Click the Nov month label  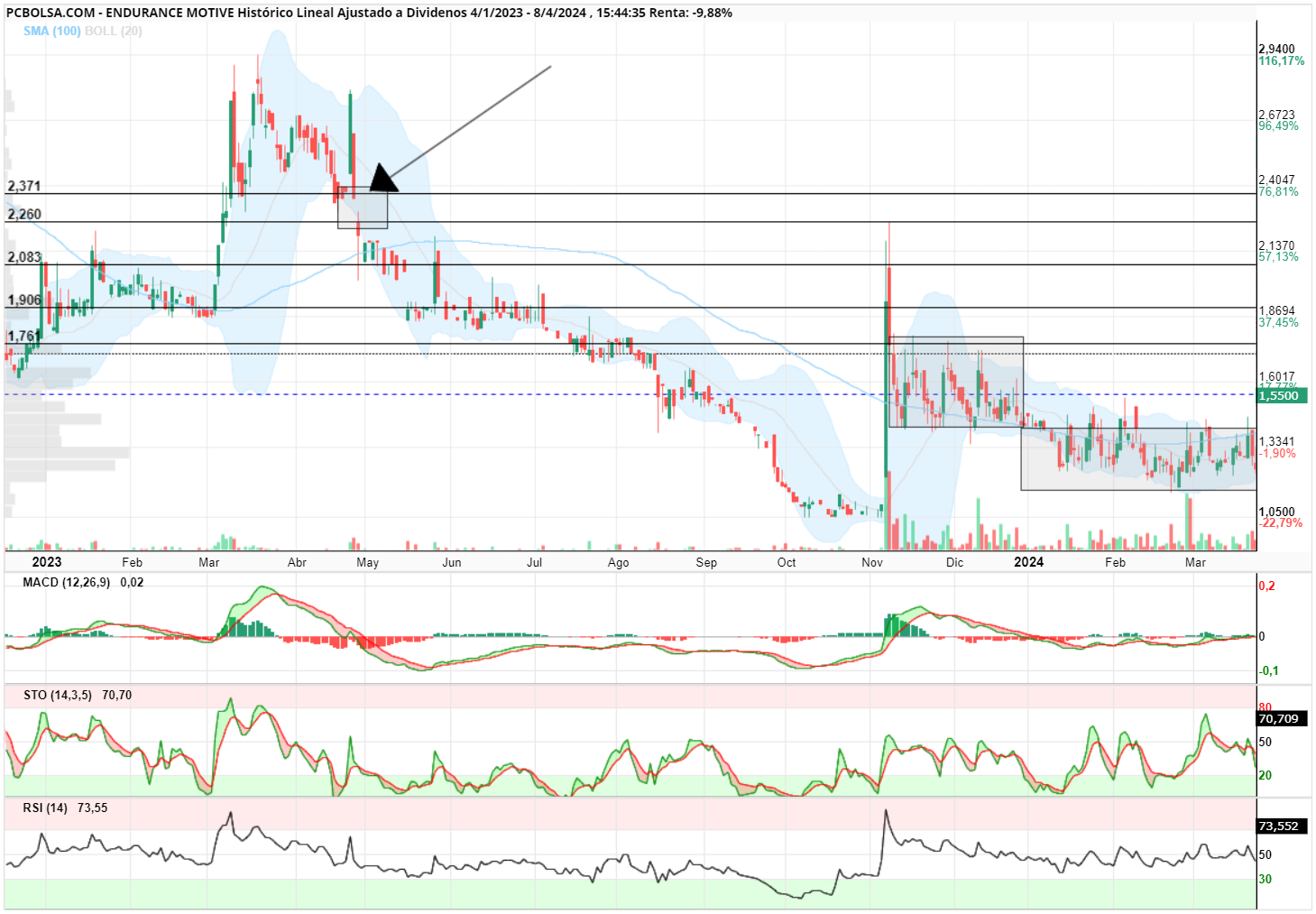click(872, 562)
